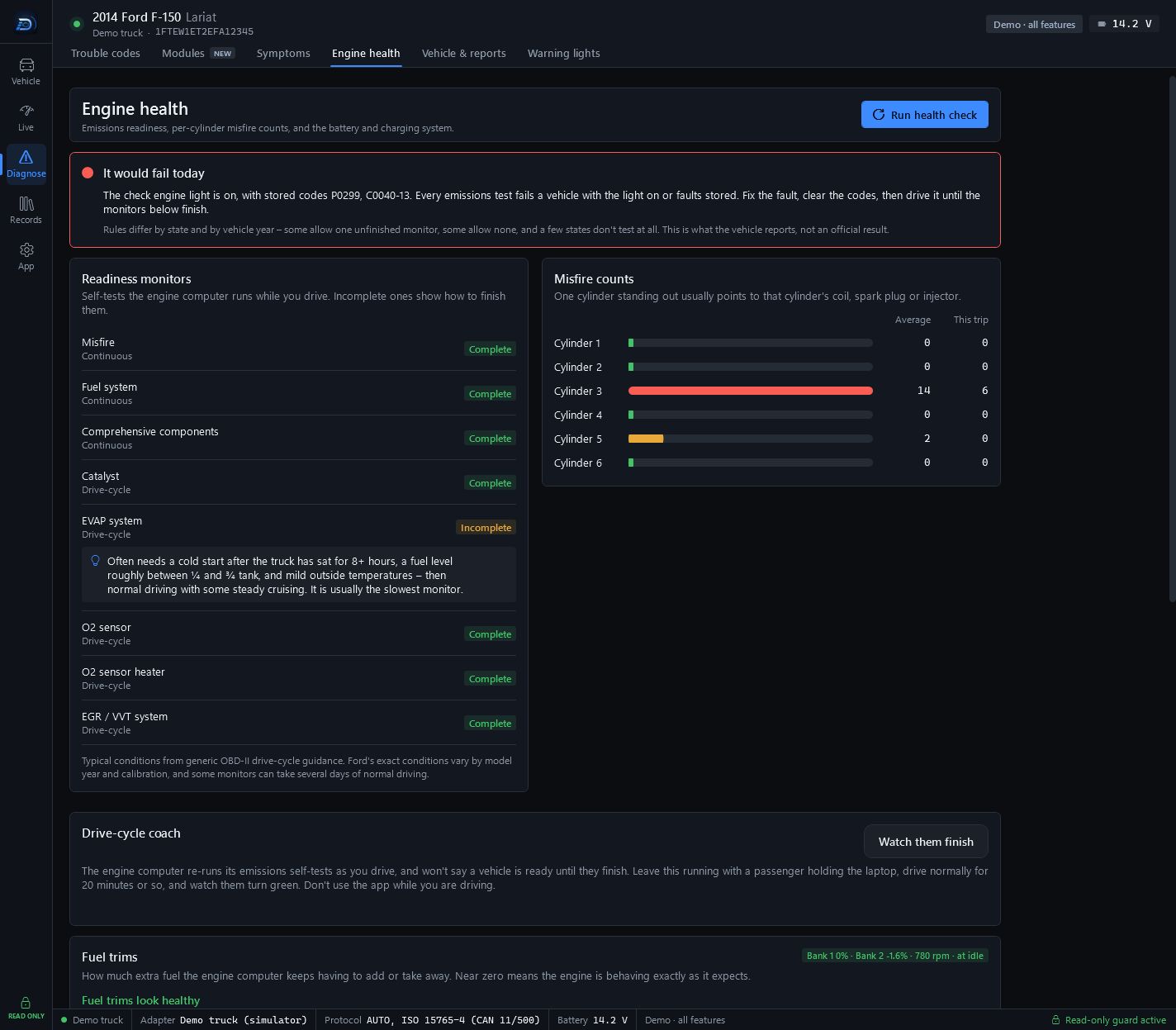
Task: Click the Fuel trims look healthy text
Action: coord(140,1000)
